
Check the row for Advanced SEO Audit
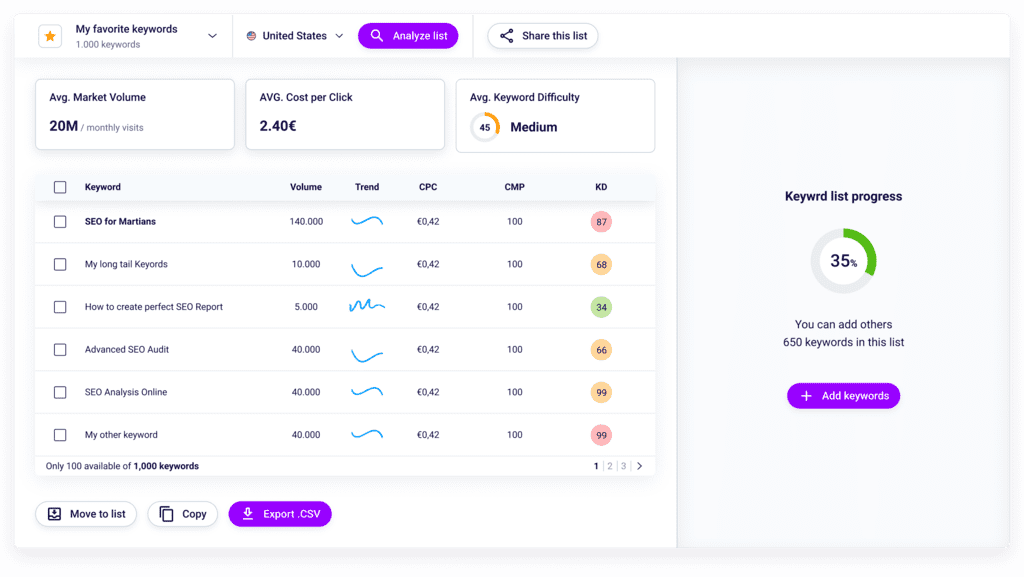[60, 349]
